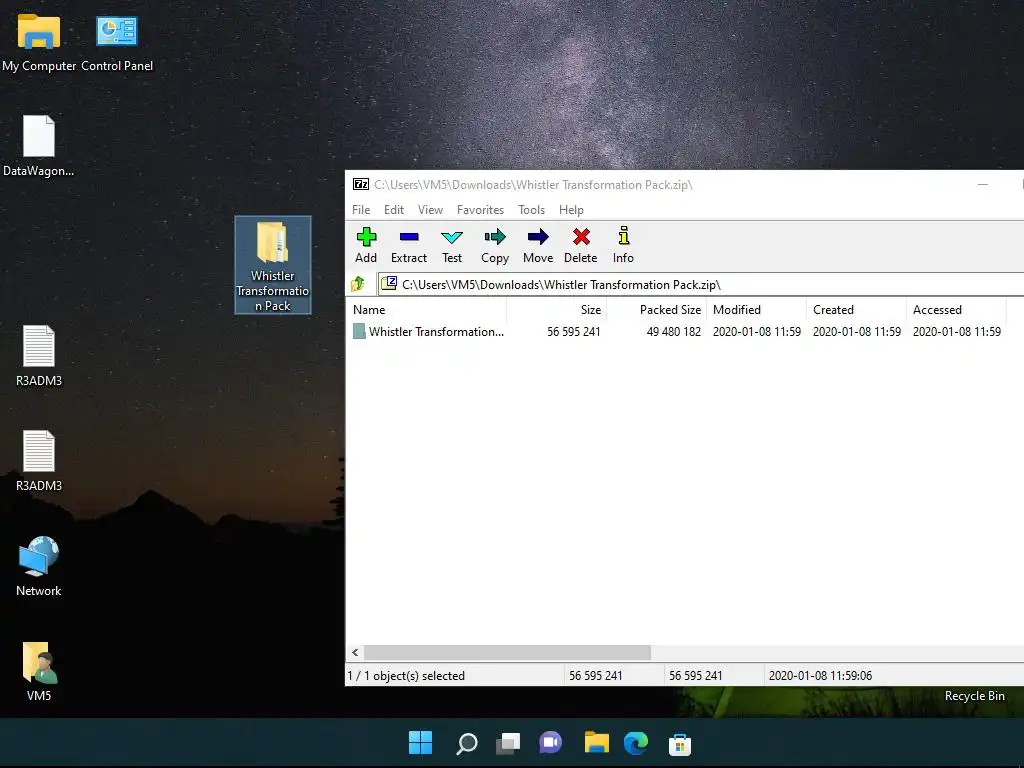The height and width of the screenshot is (768, 1024).
Task: Sort by the Size column header
Action: pyautogui.click(x=556, y=310)
